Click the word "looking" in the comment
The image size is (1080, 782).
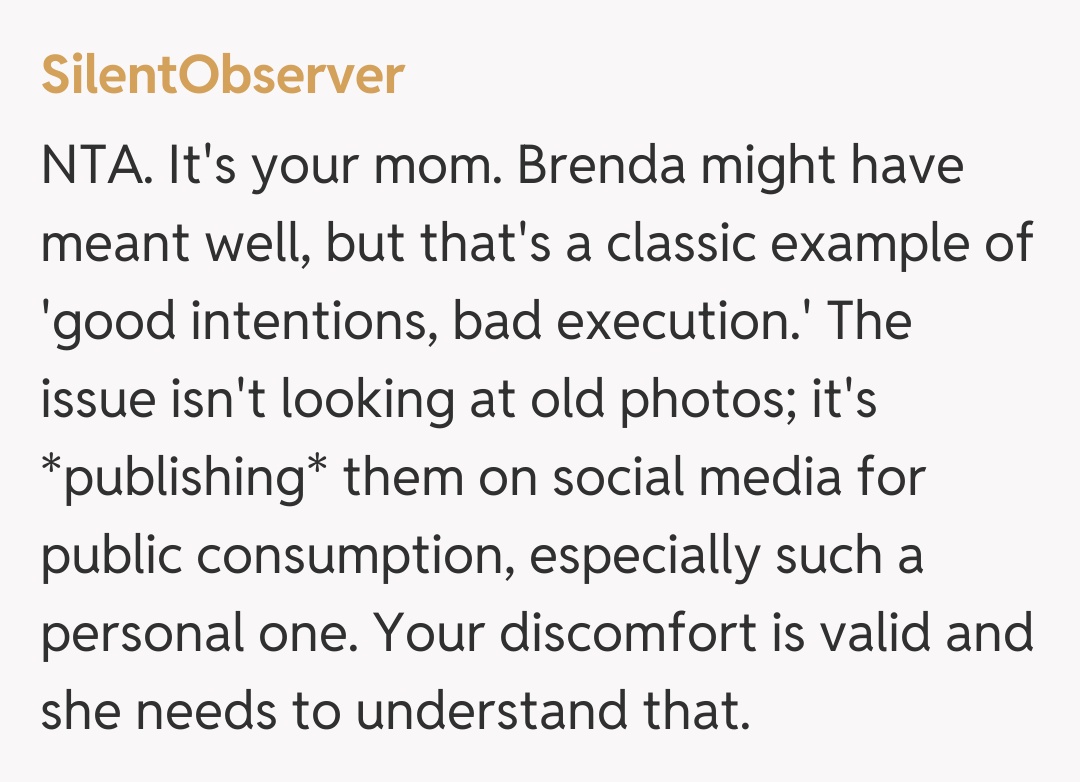click(x=352, y=400)
